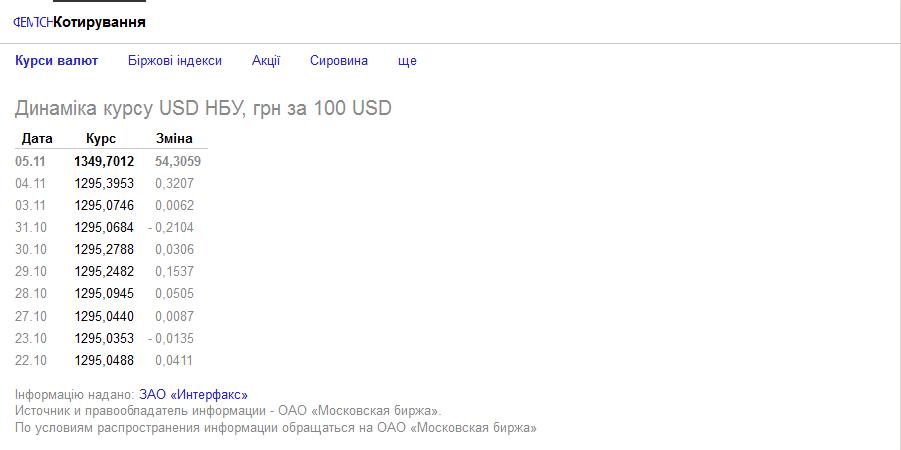The image size is (901, 450).
Task: Click the rate value 1295,2788
Action: click(x=104, y=249)
